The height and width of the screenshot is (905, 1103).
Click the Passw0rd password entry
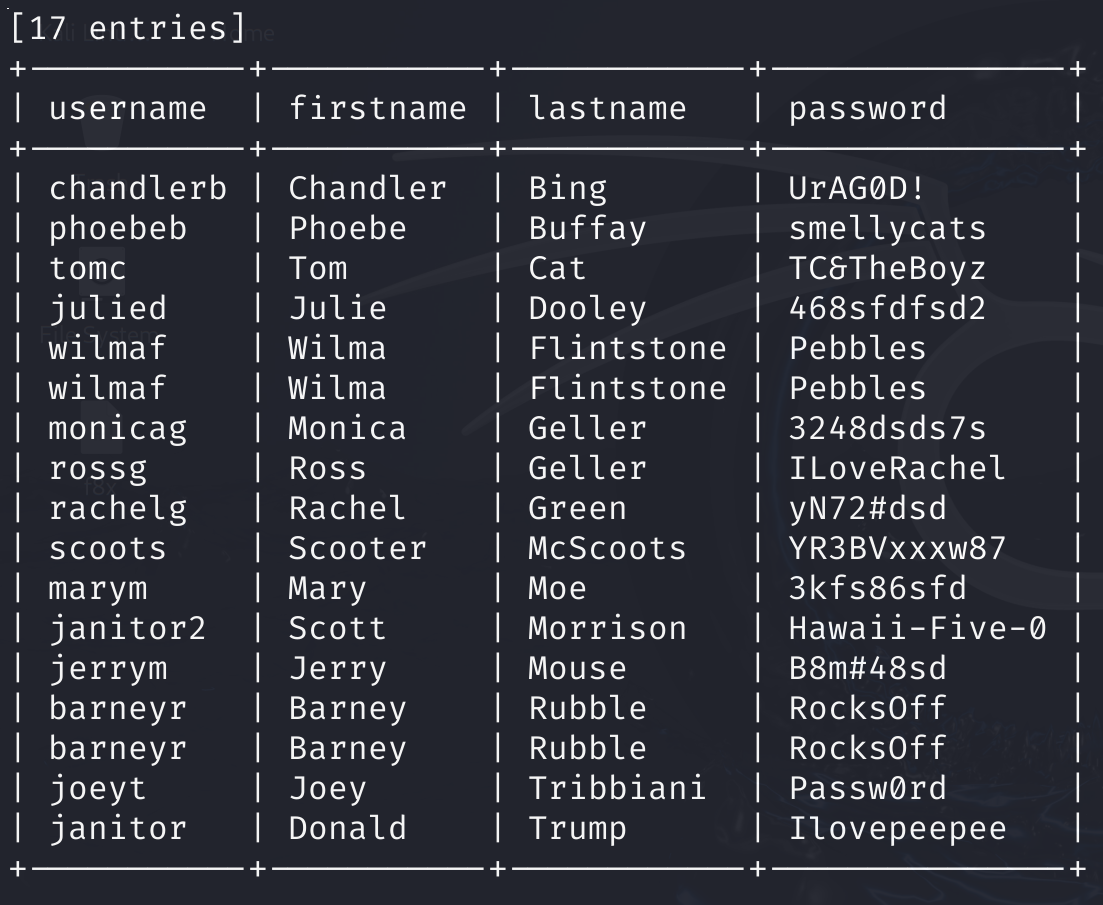867,789
